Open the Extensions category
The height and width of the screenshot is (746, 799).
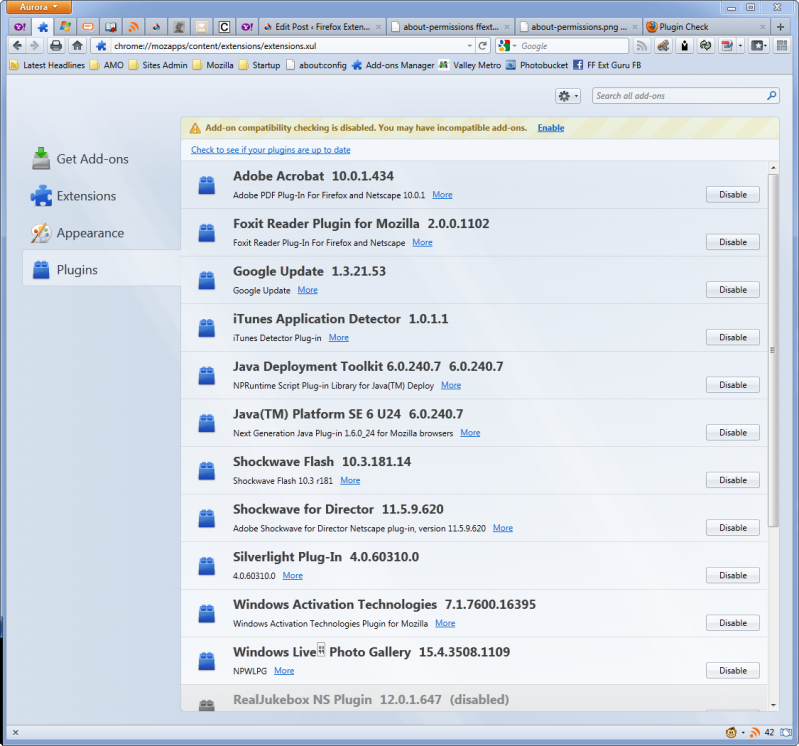102,196
